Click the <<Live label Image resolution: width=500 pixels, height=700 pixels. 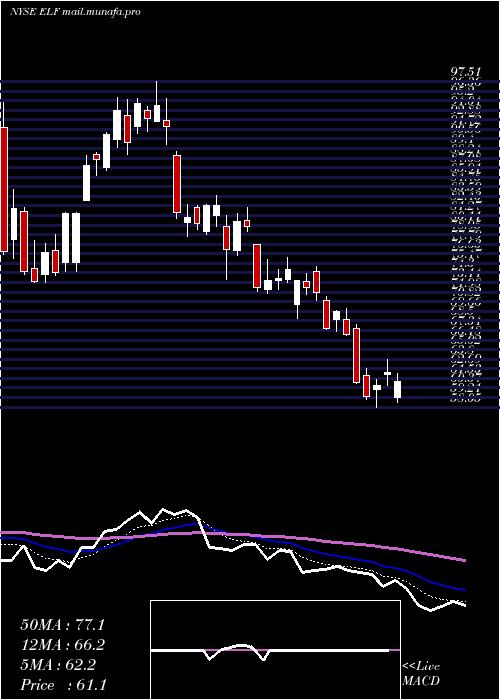click(x=421, y=667)
